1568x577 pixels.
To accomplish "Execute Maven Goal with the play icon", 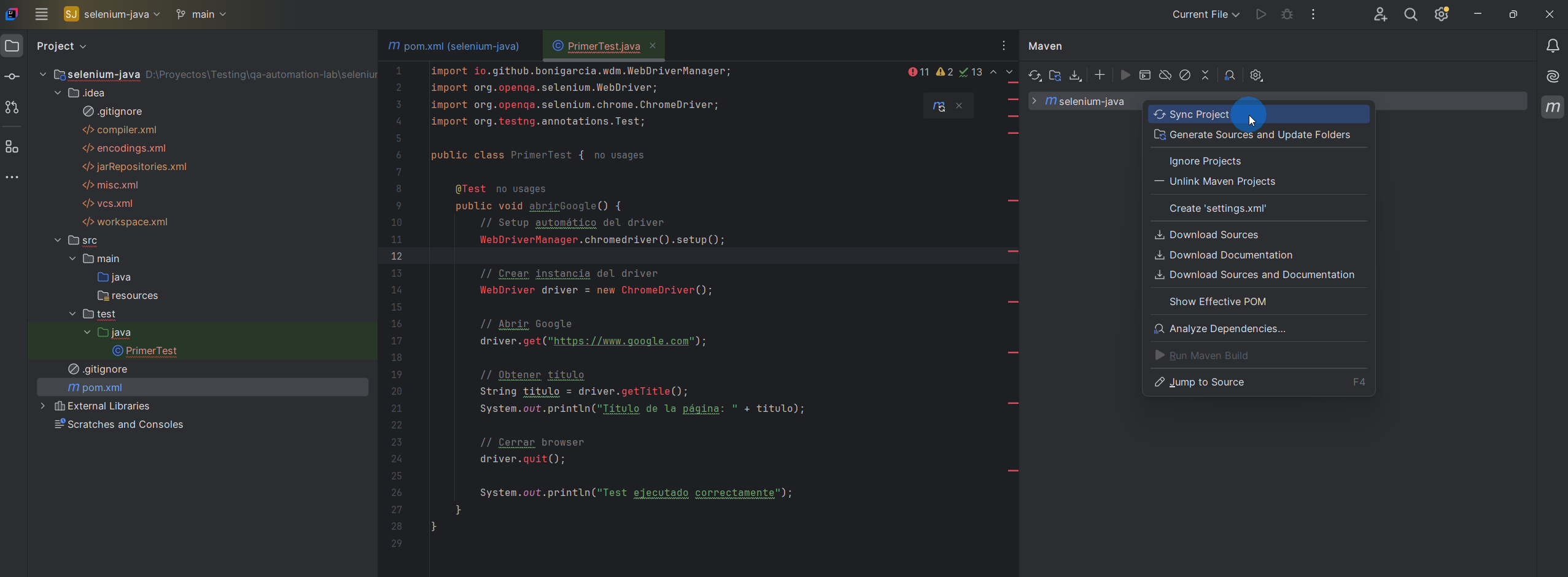I will pos(1125,75).
